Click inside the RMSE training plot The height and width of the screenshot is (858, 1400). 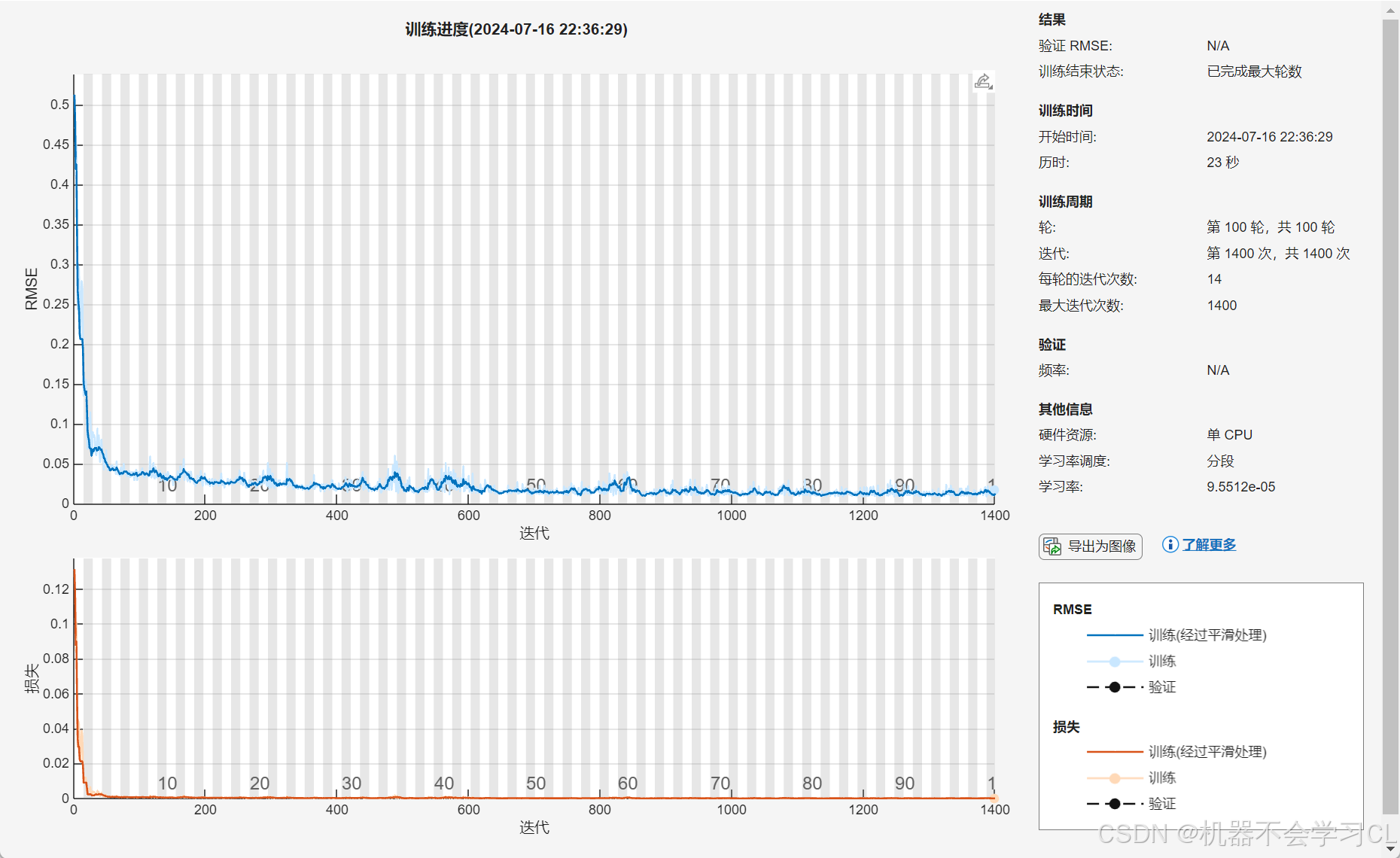[534, 288]
